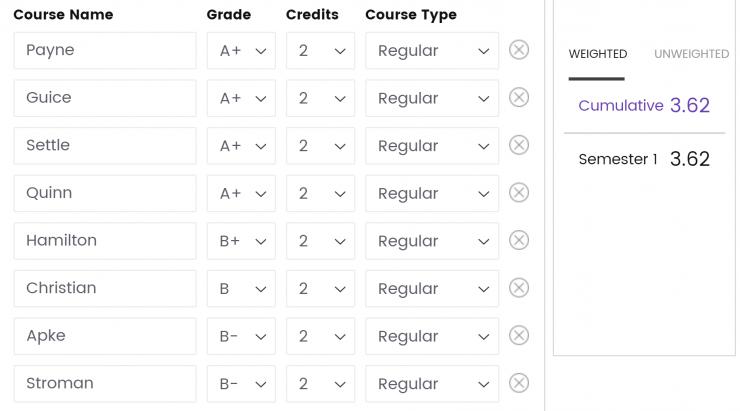Click the Quinn course name field
The image size is (740, 411).
[x=105, y=193]
